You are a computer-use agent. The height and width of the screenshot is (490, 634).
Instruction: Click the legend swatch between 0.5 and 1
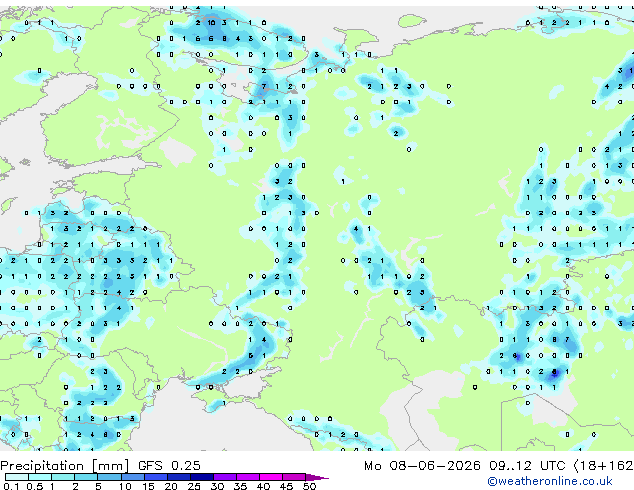(40, 477)
